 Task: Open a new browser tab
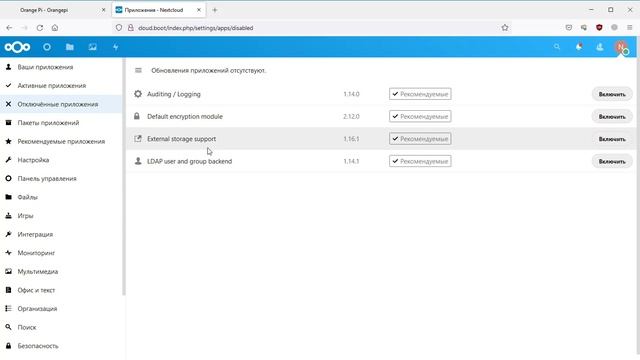click(215, 10)
